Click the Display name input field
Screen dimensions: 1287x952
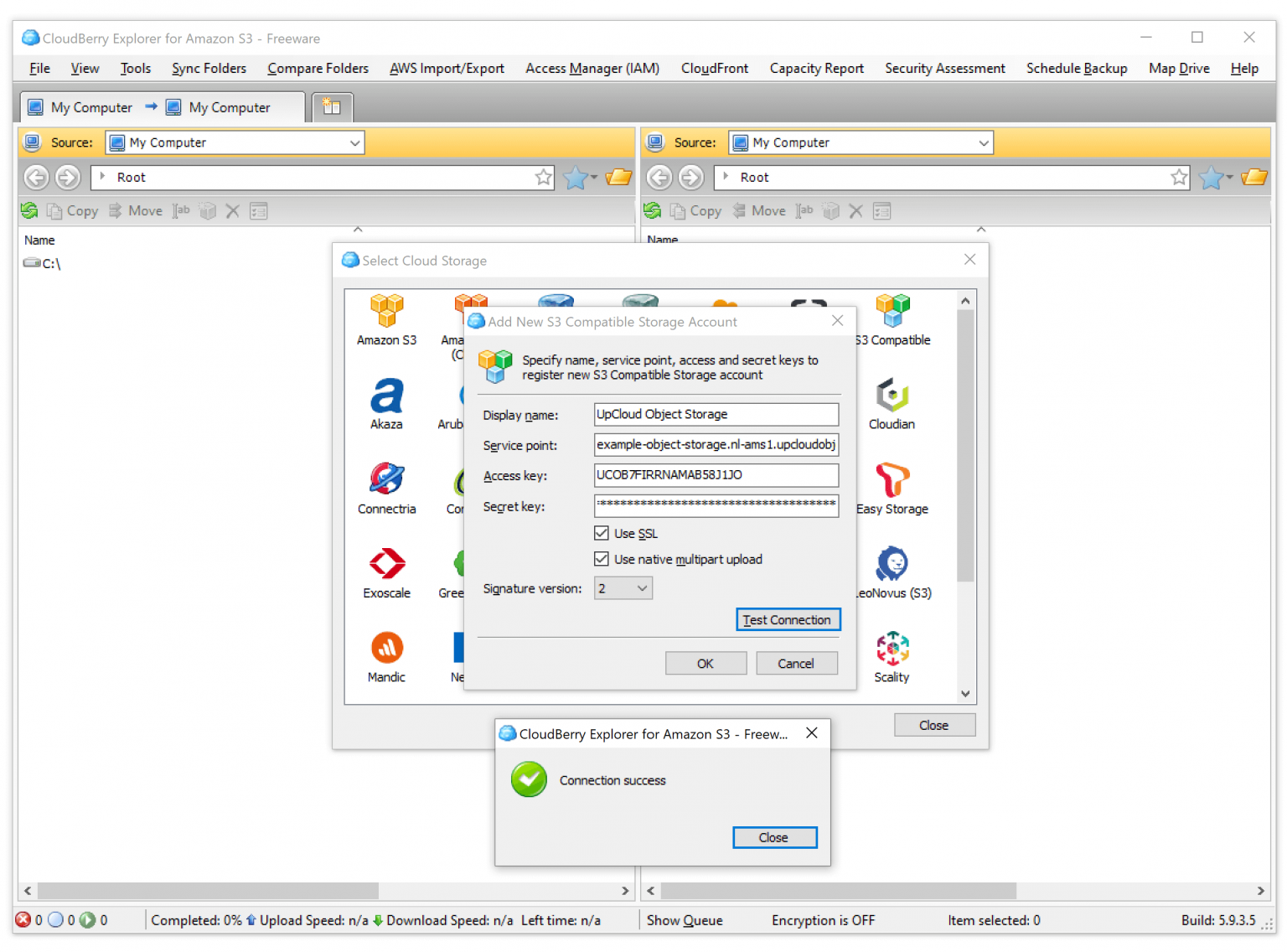pyautogui.click(x=716, y=414)
